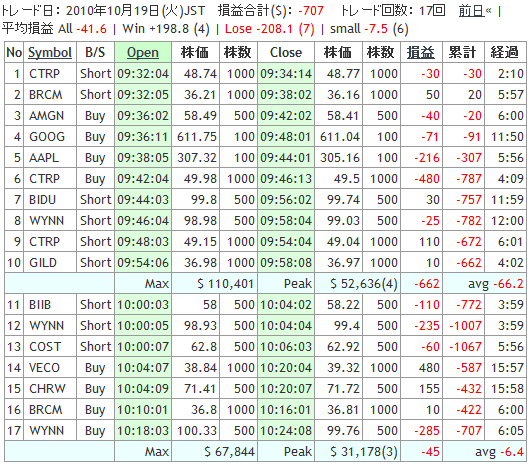The height and width of the screenshot is (464, 529).
Task: Select close time 10:24:08
Action: coord(286,431)
